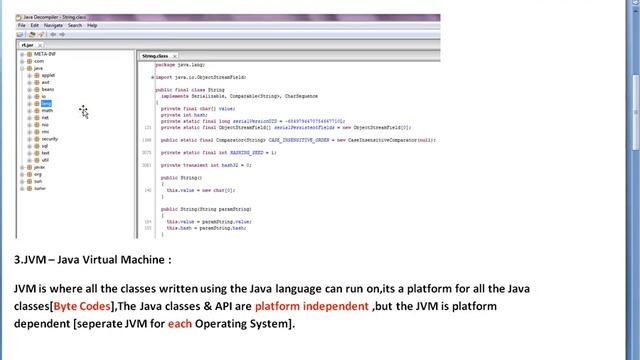Expand the com tree node
This screenshot has width=640, height=360.
22,61
